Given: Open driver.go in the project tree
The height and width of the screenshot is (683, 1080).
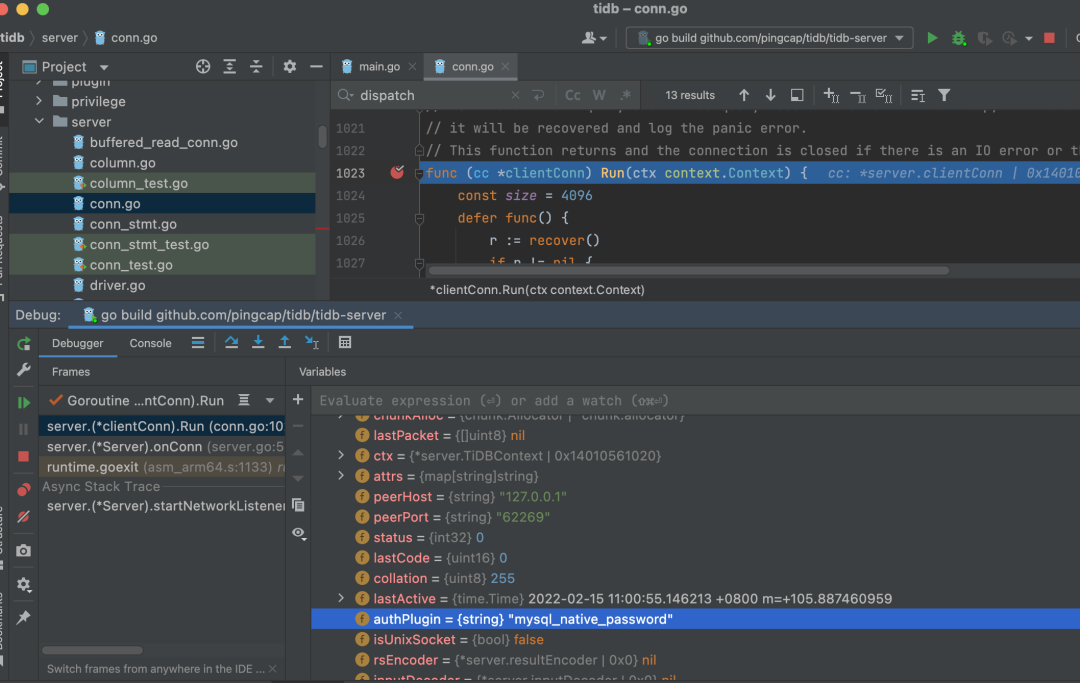Looking at the screenshot, I should click(117, 286).
